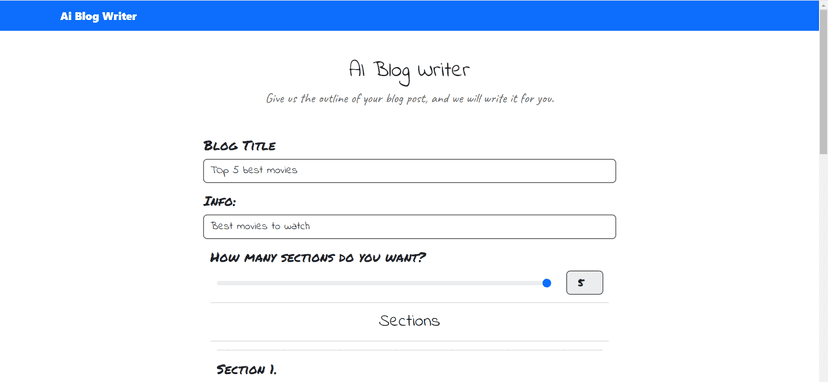The image size is (828, 382).
Task: Click the 'How many sections do you want?' label
Action: (318, 258)
